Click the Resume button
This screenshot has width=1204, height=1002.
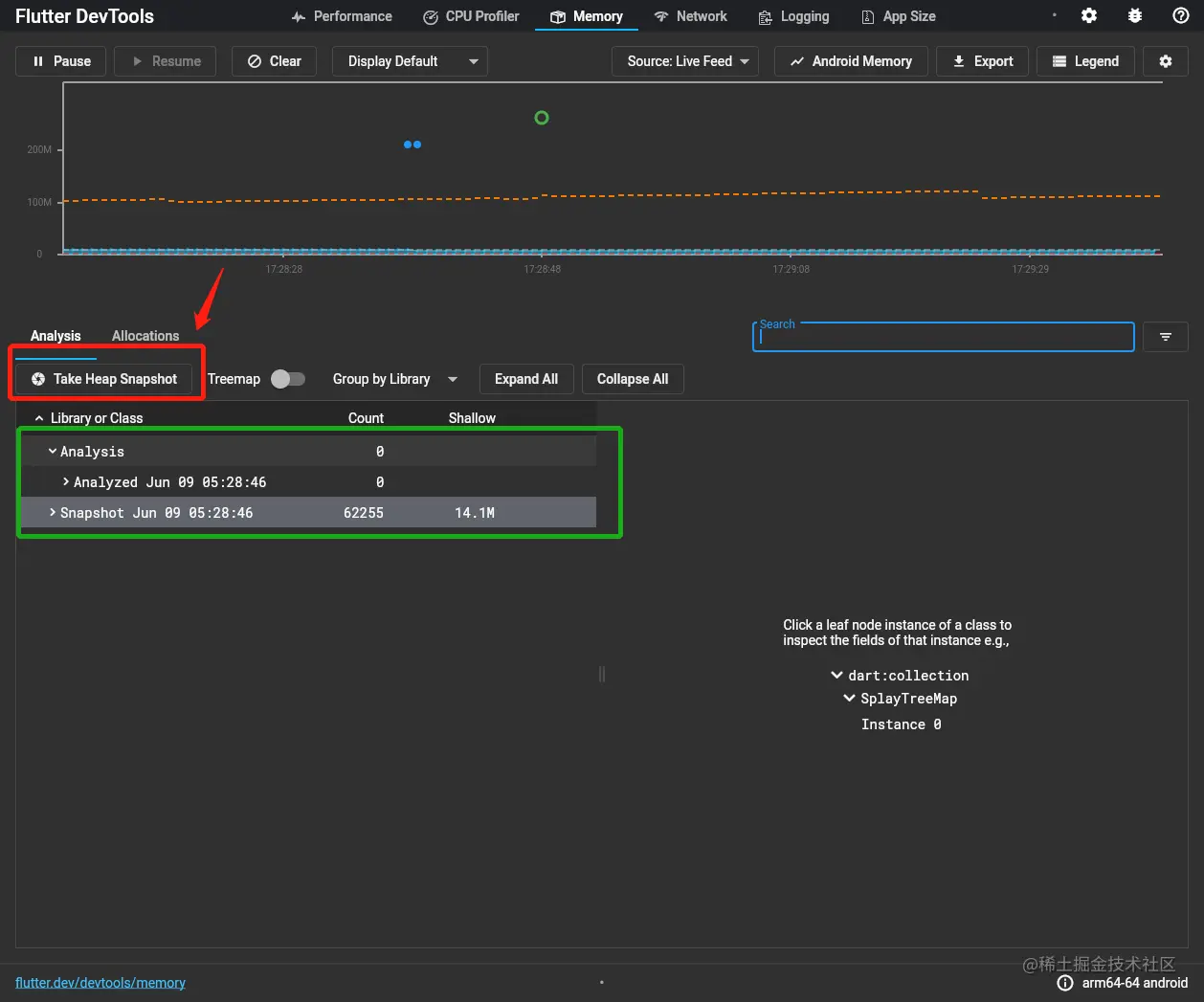[x=165, y=61]
